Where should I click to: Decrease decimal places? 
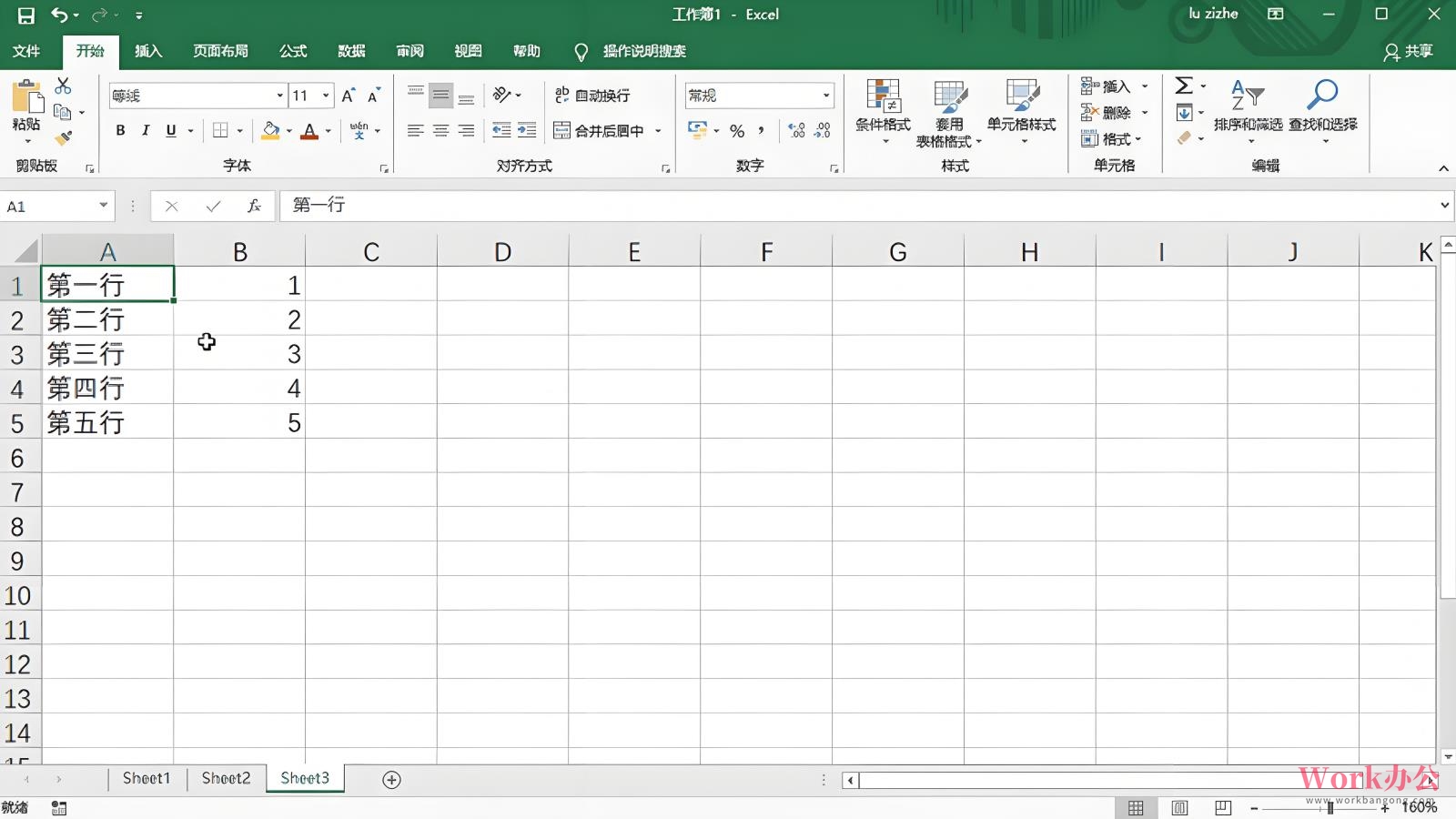click(823, 131)
